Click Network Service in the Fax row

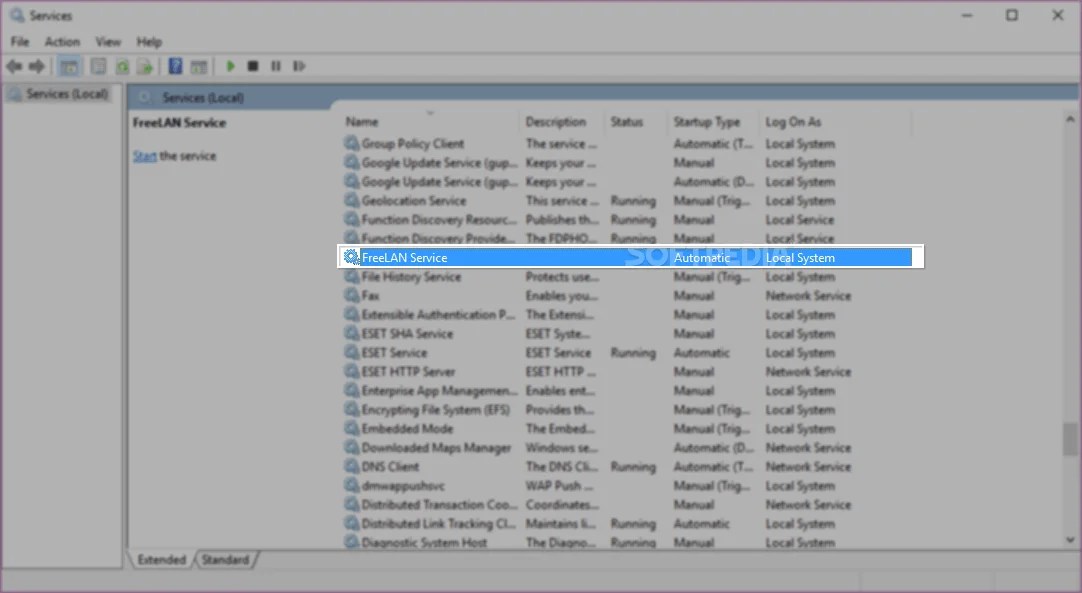coord(808,295)
